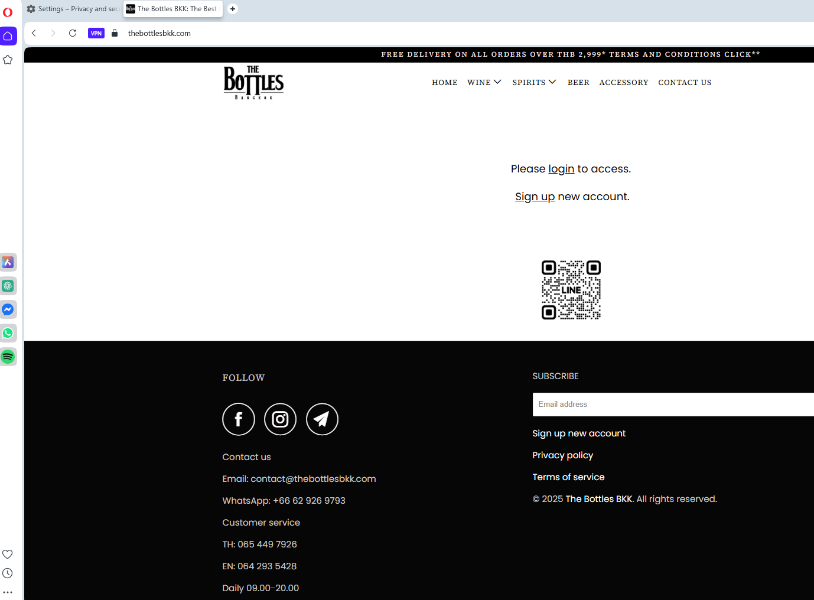Screen dimensions: 814x600
Task: Launch Messenger from the sidebar
Action: click(8, 309)
